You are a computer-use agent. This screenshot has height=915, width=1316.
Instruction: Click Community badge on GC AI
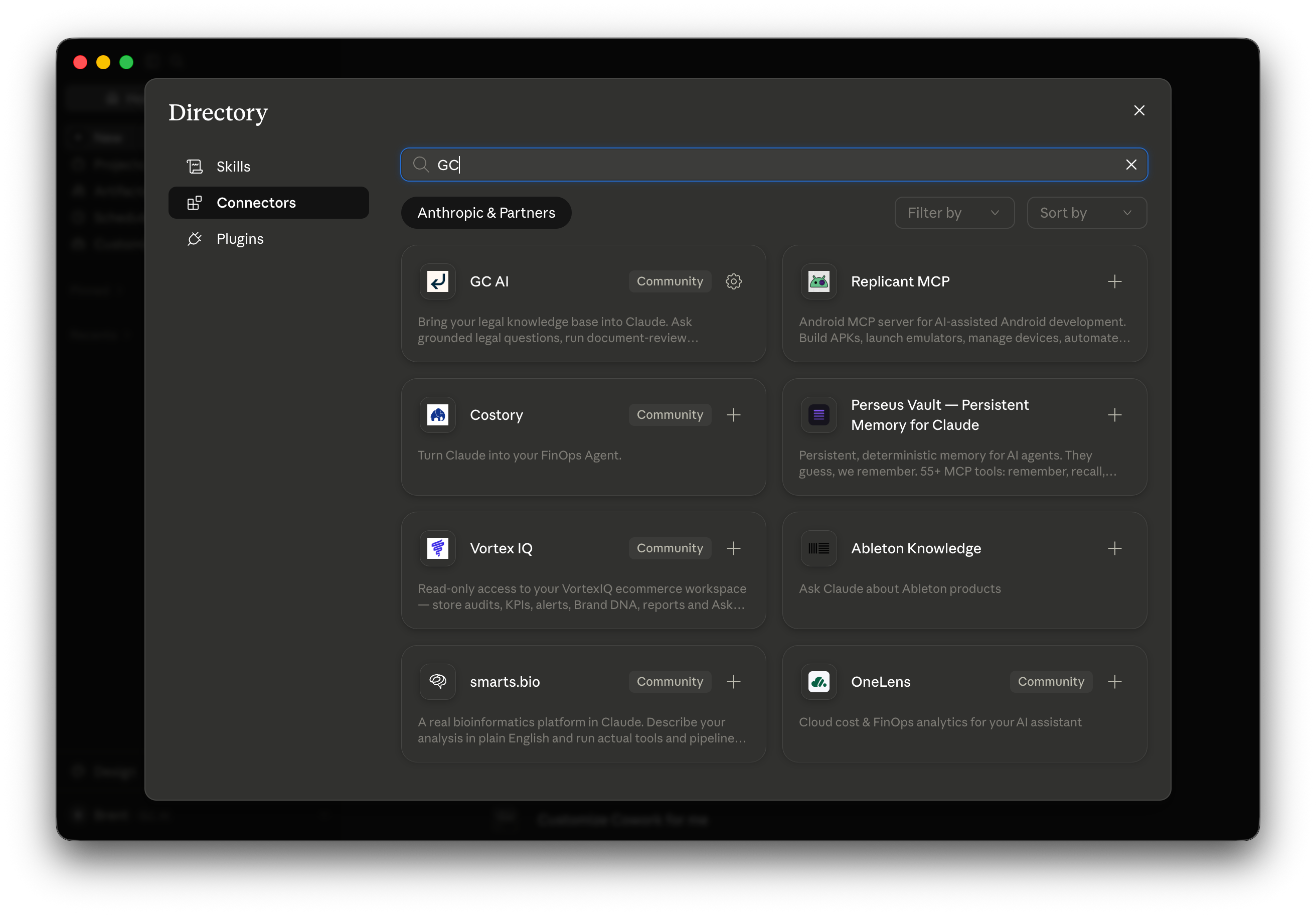click(670, 281)
